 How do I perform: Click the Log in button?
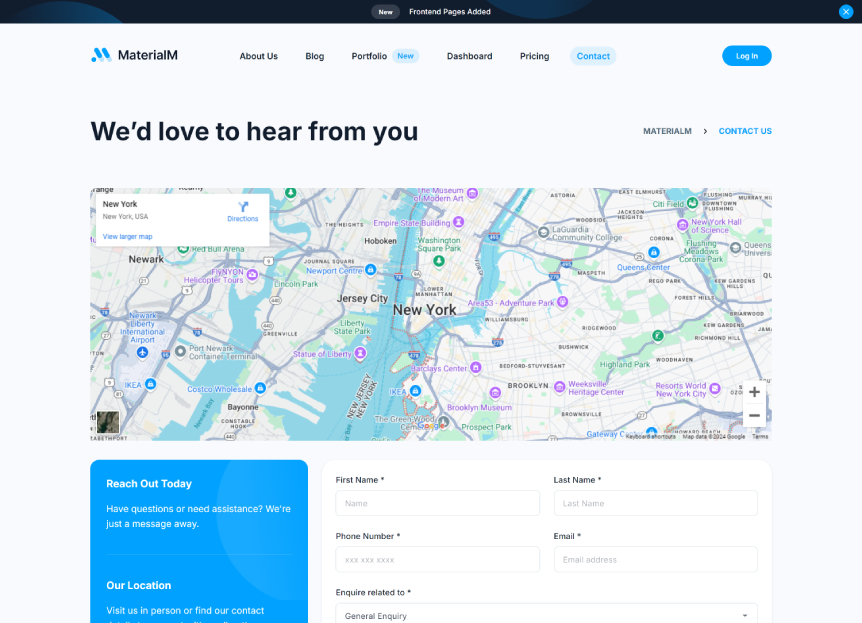click(x=746, y=56)
